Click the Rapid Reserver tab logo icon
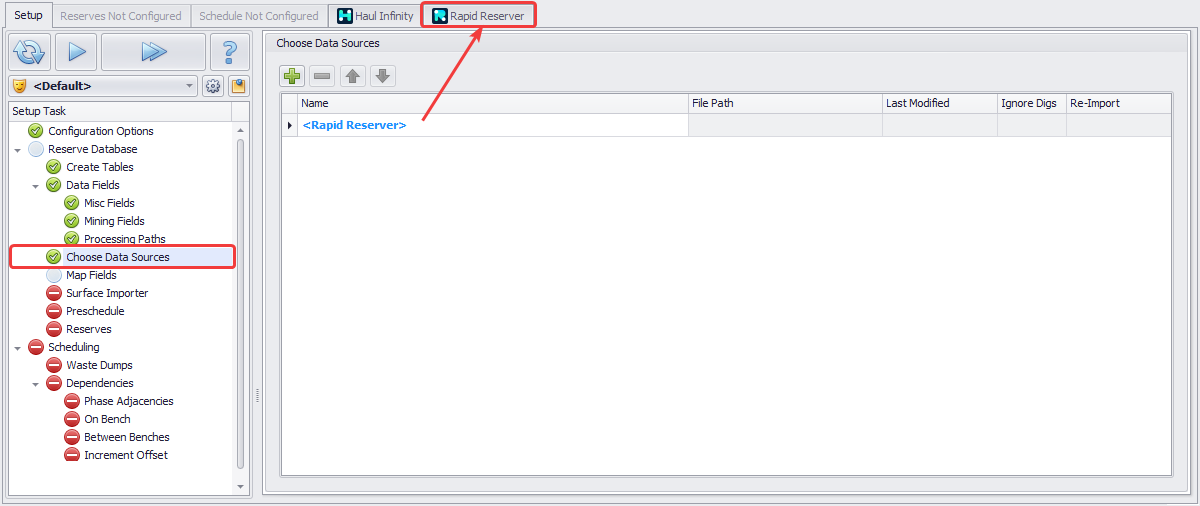This screenshot has height=506, width=1200. tap(439, 16)
